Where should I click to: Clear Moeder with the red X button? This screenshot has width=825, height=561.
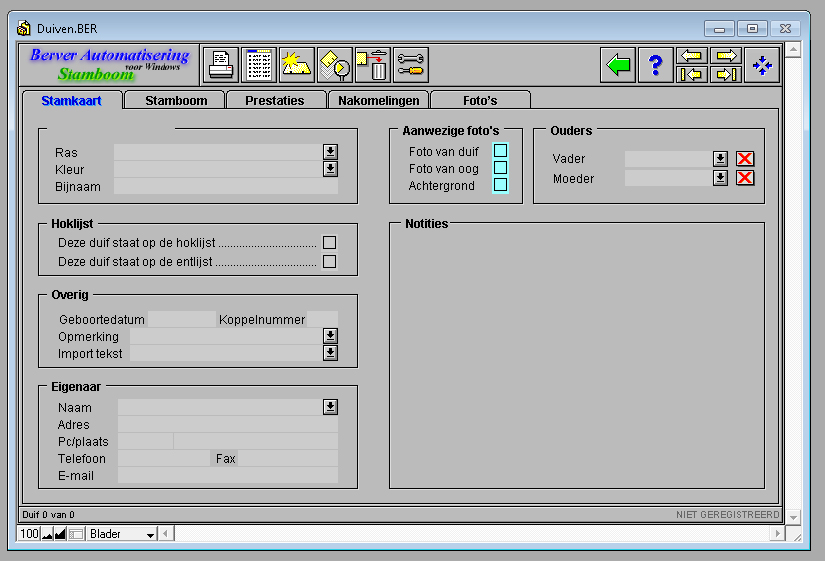(745, 178)
